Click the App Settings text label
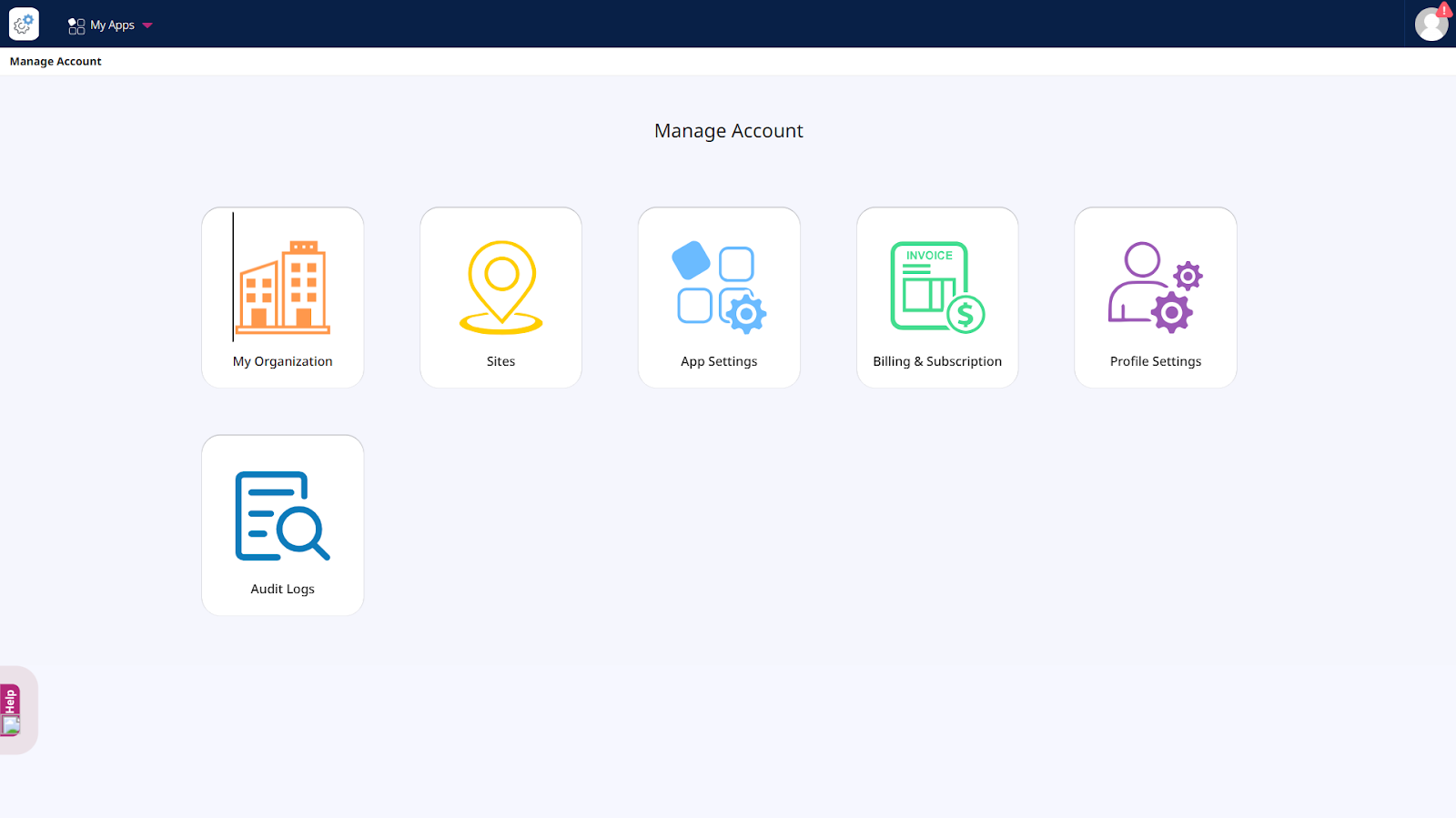Image resolution: width=1456 pixels, height=818 pixels. click(719, 361)
